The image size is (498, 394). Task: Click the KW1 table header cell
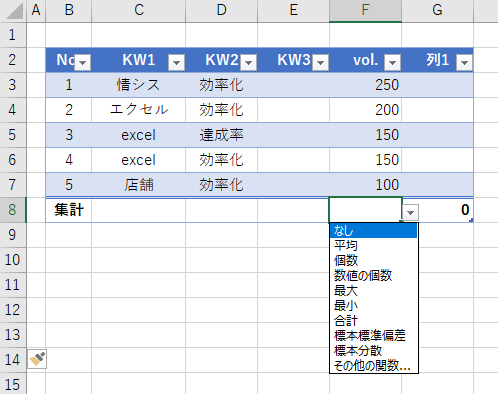coord(139,60)
